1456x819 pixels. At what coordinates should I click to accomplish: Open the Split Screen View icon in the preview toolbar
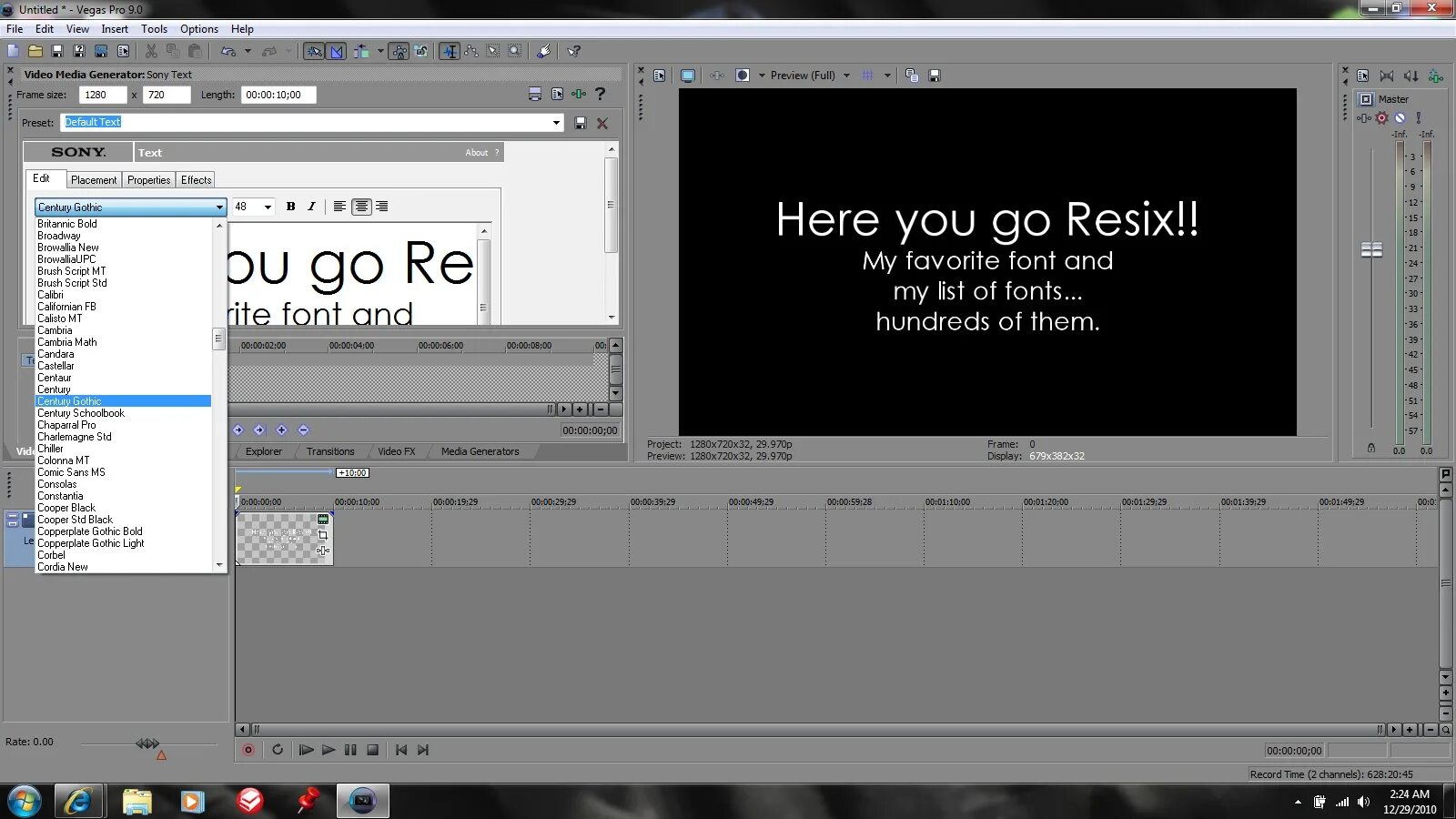[x=743, y=76]
